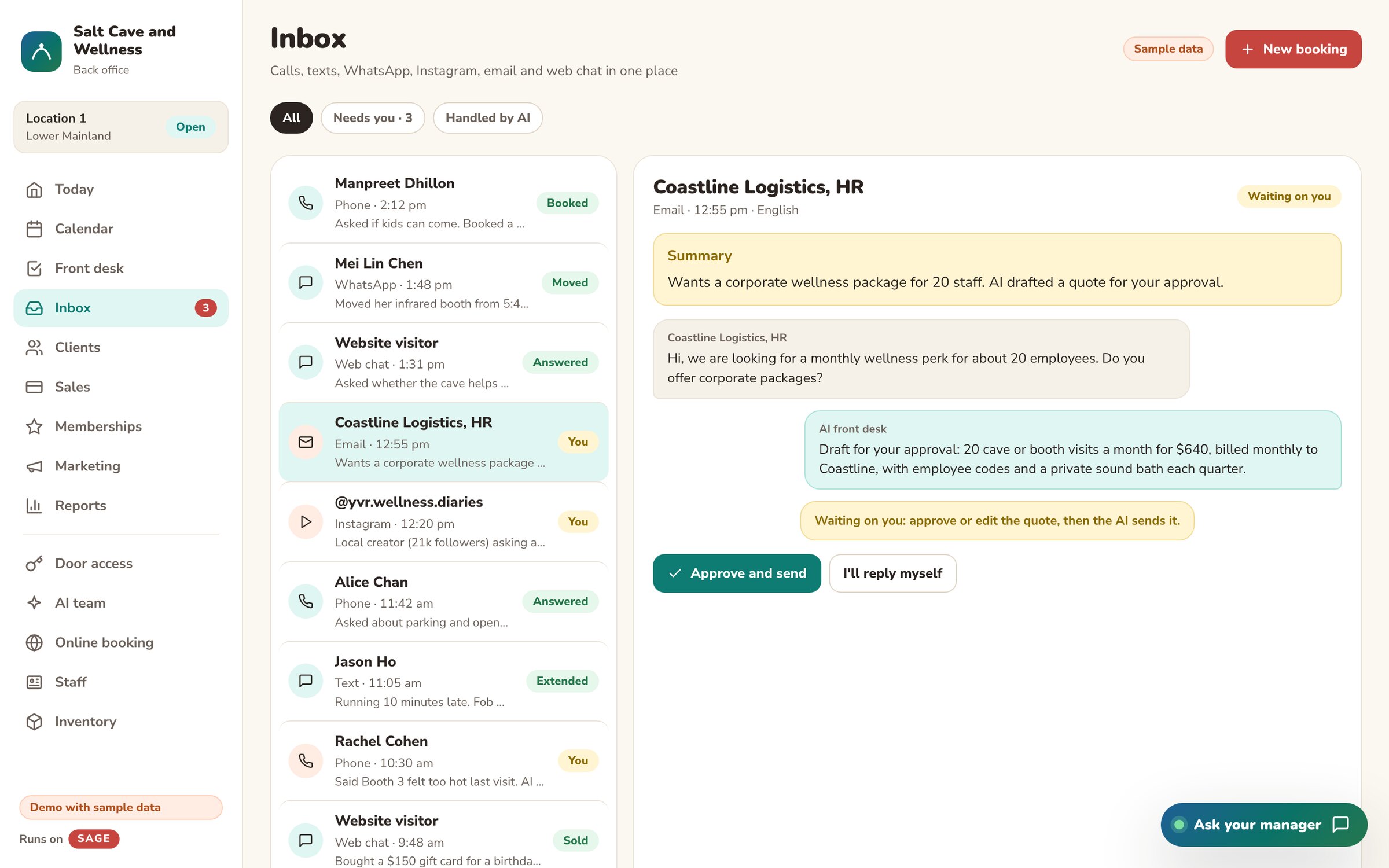Click the Extended tag on Jason Ho
This screenshot has height=868, width=1389.
click(x=562, y=681)
